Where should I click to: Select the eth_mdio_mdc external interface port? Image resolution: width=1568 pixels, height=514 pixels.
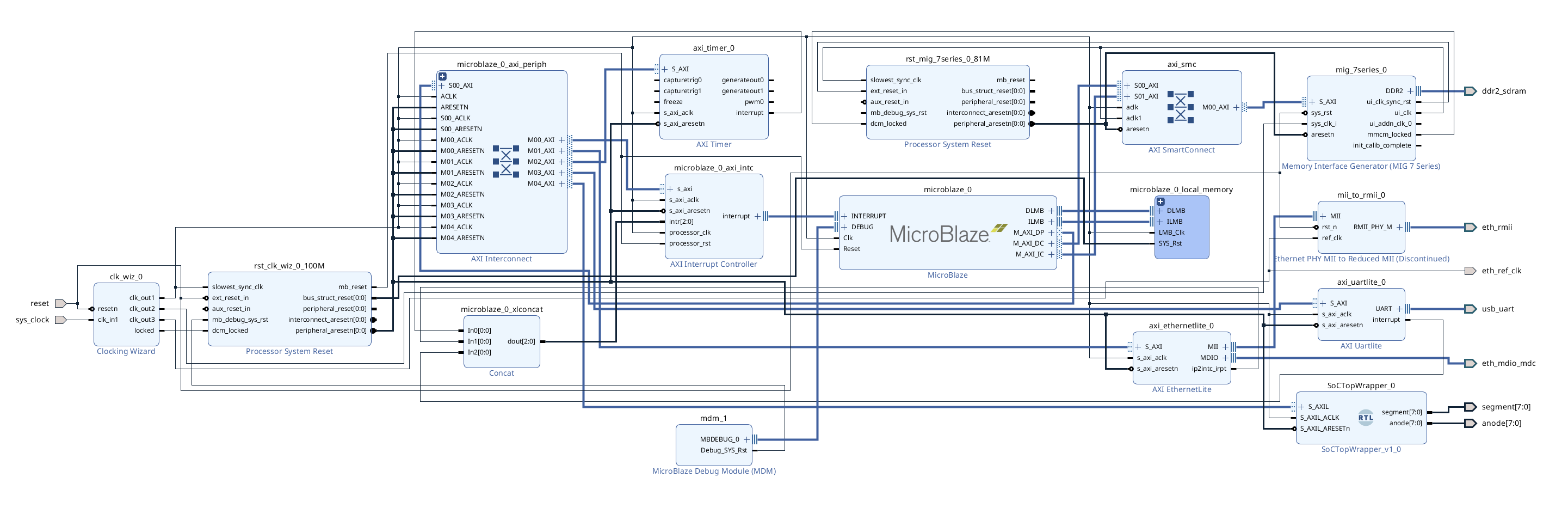click(x=1471, y=364)
